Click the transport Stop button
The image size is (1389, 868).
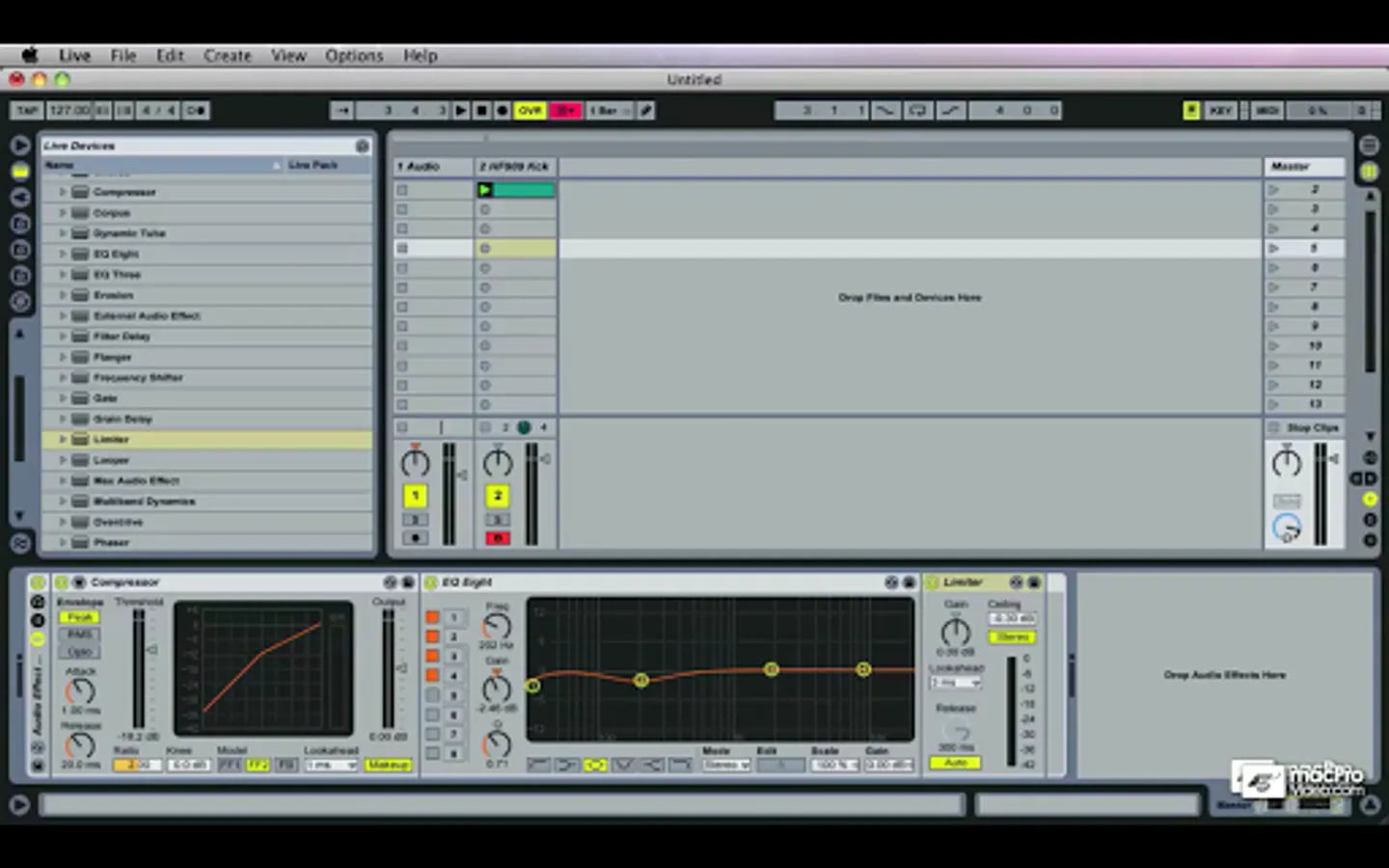point(481,111)
